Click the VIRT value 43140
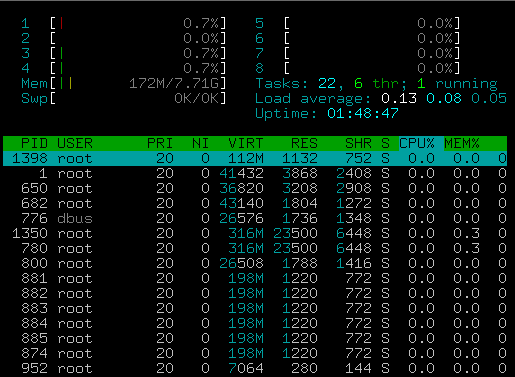 coord(242,203)
